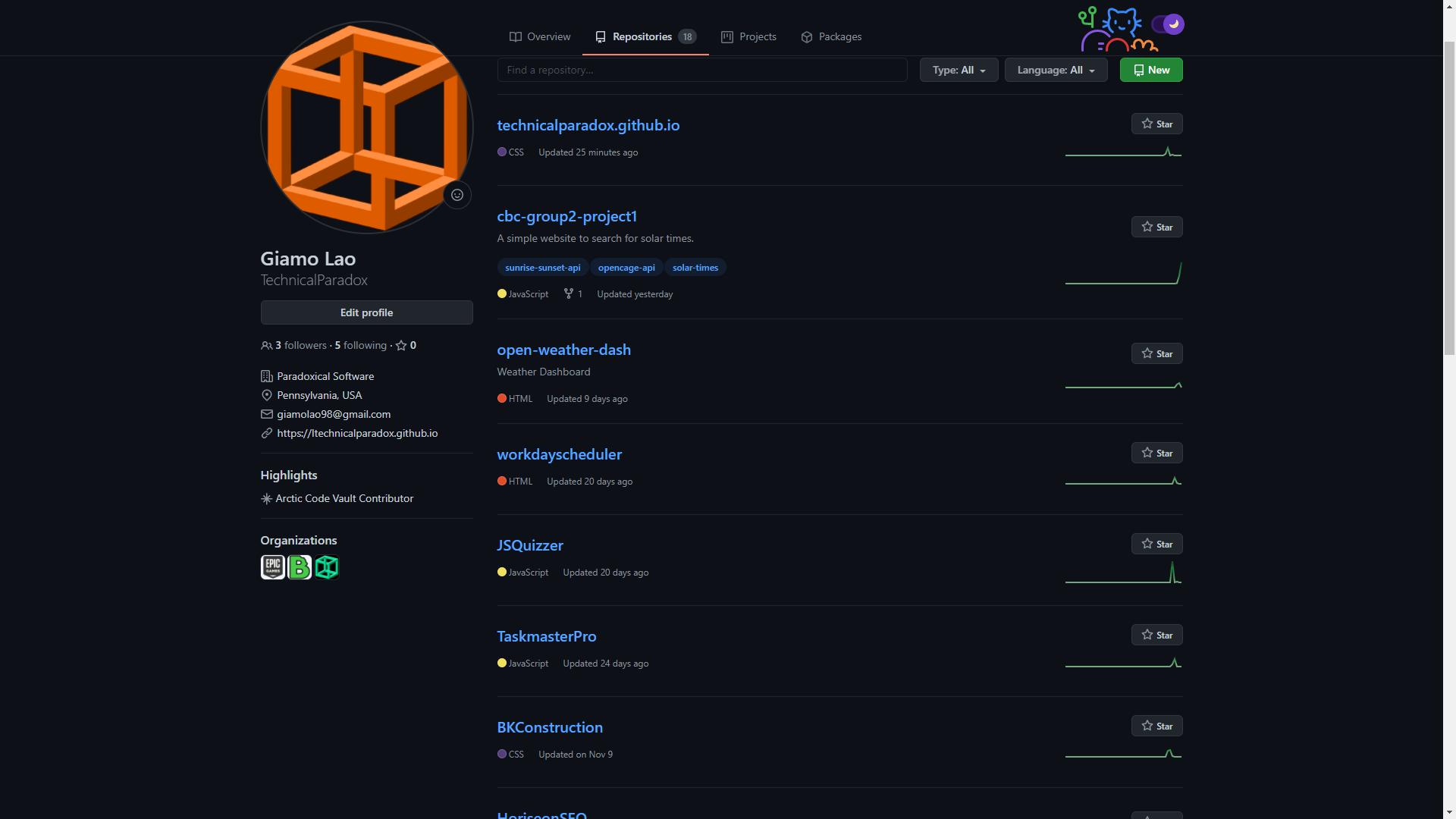Click the Edit profile button
Screen dimensions: 1456x819
coord(366,312)
